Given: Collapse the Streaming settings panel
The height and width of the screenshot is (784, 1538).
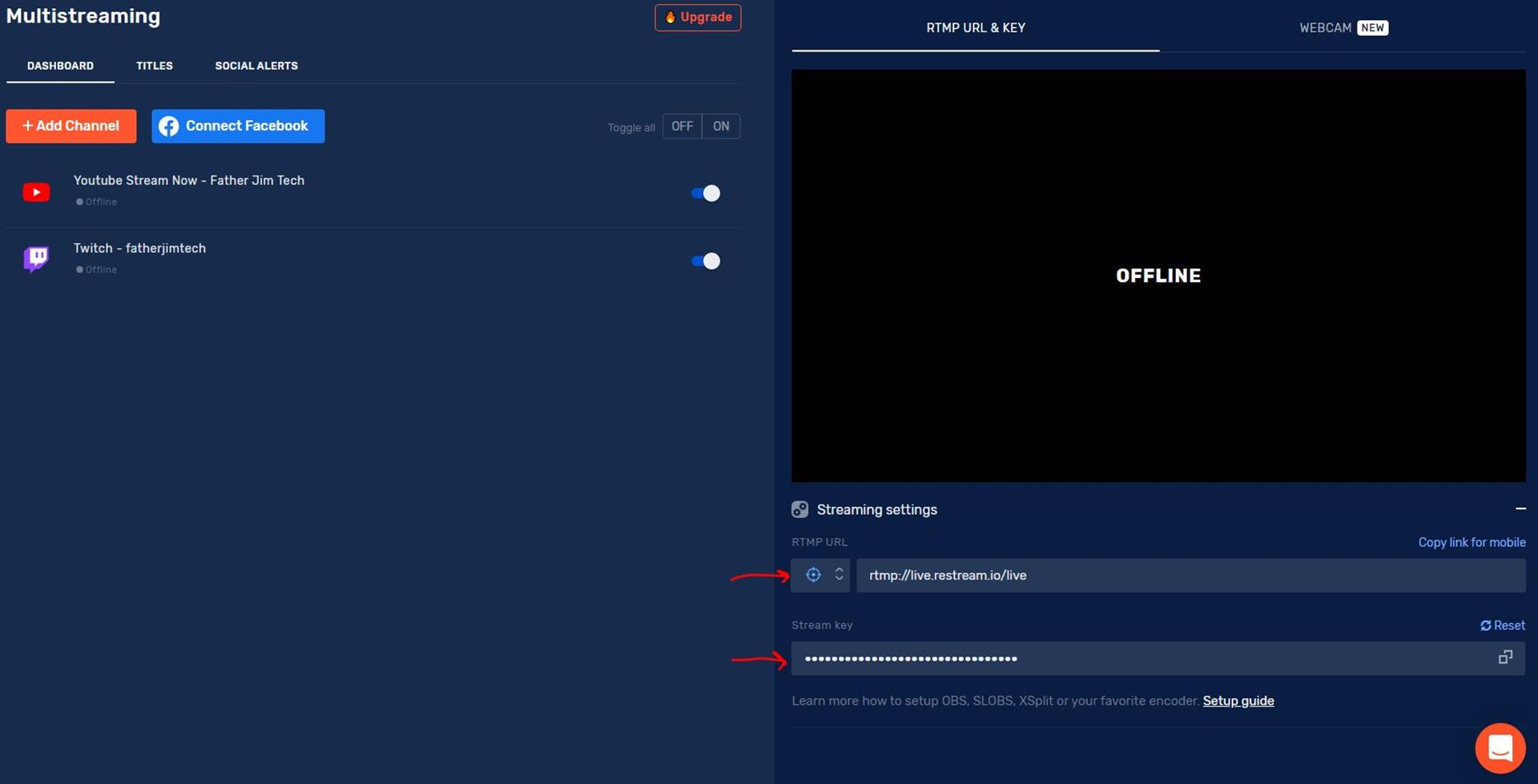Looking at the screenshot, I should tap(1521, 509).
